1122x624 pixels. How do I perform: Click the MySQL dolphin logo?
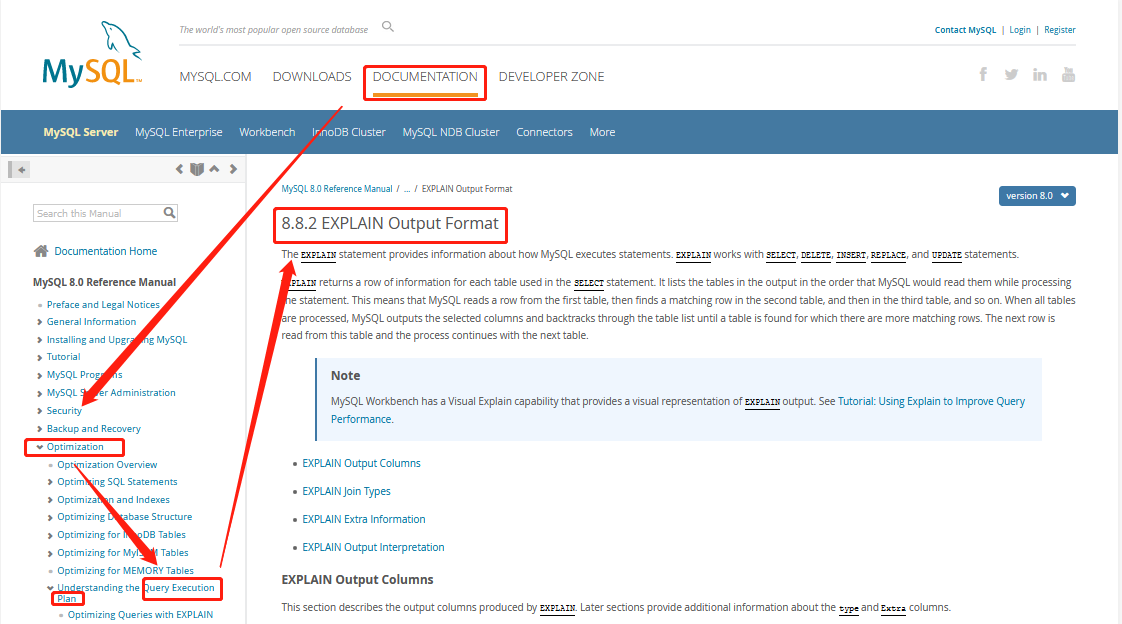point(92,55)
